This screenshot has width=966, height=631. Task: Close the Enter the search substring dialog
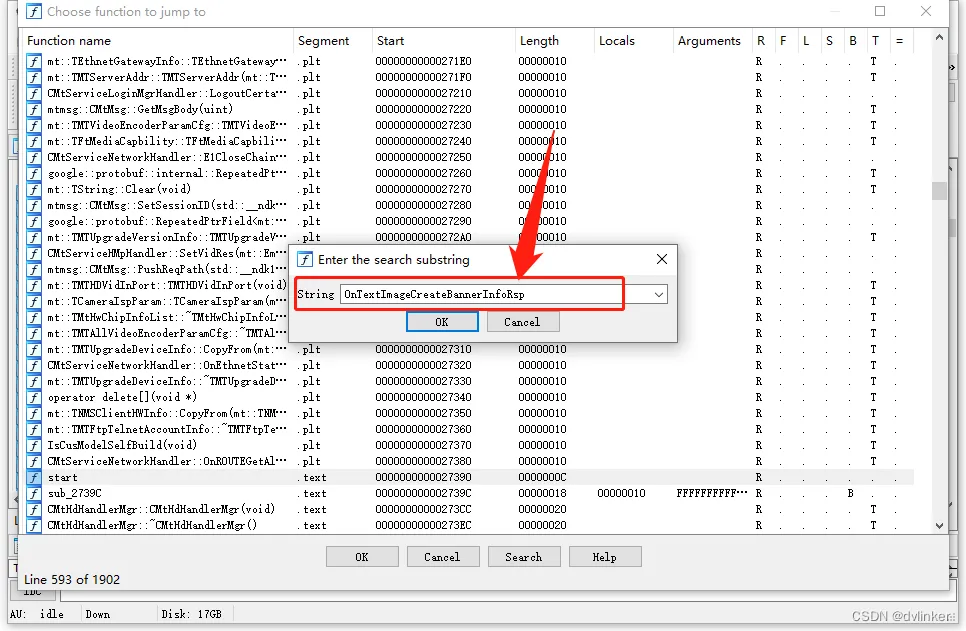(662, 259)
